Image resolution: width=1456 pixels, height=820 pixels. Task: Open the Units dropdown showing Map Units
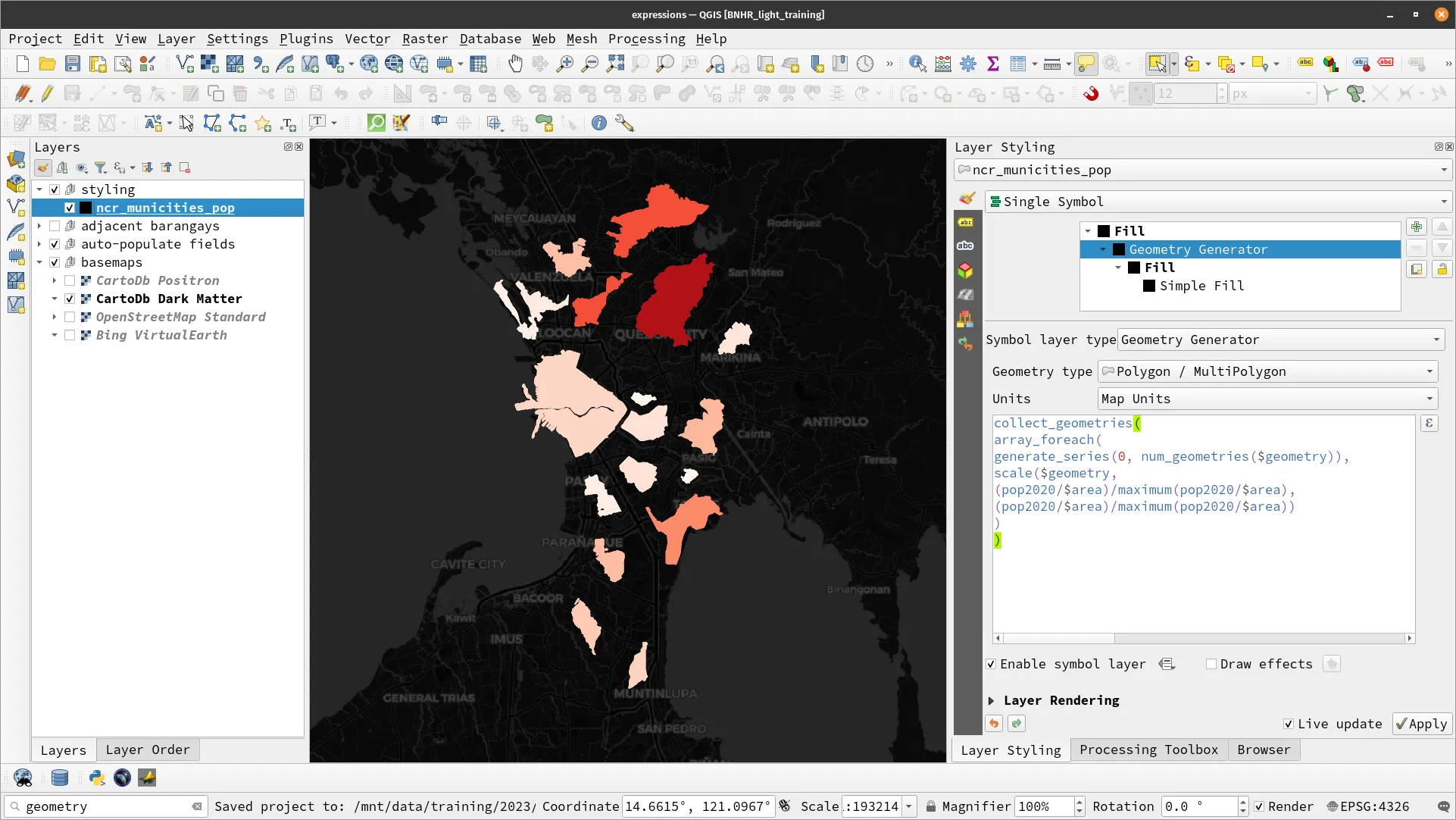tap(1267, 399)
